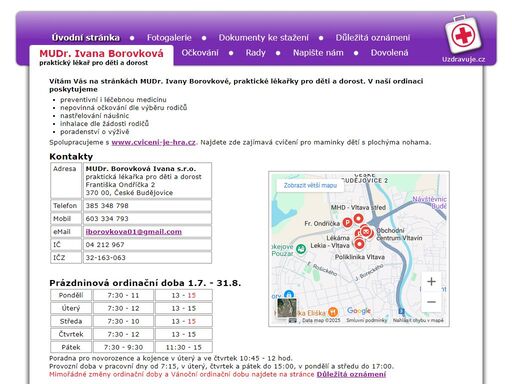Select the green marker near Pouzar

301,249
